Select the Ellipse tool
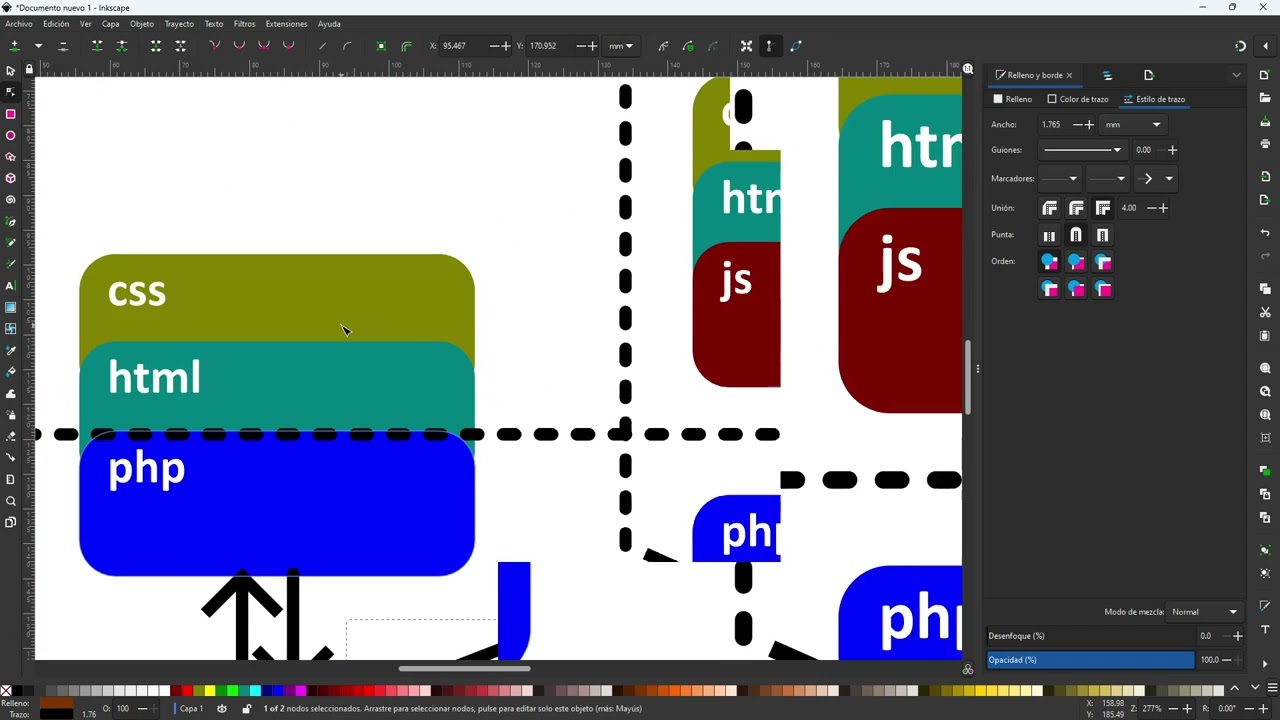1280x720 pixels. coord(10,135)
